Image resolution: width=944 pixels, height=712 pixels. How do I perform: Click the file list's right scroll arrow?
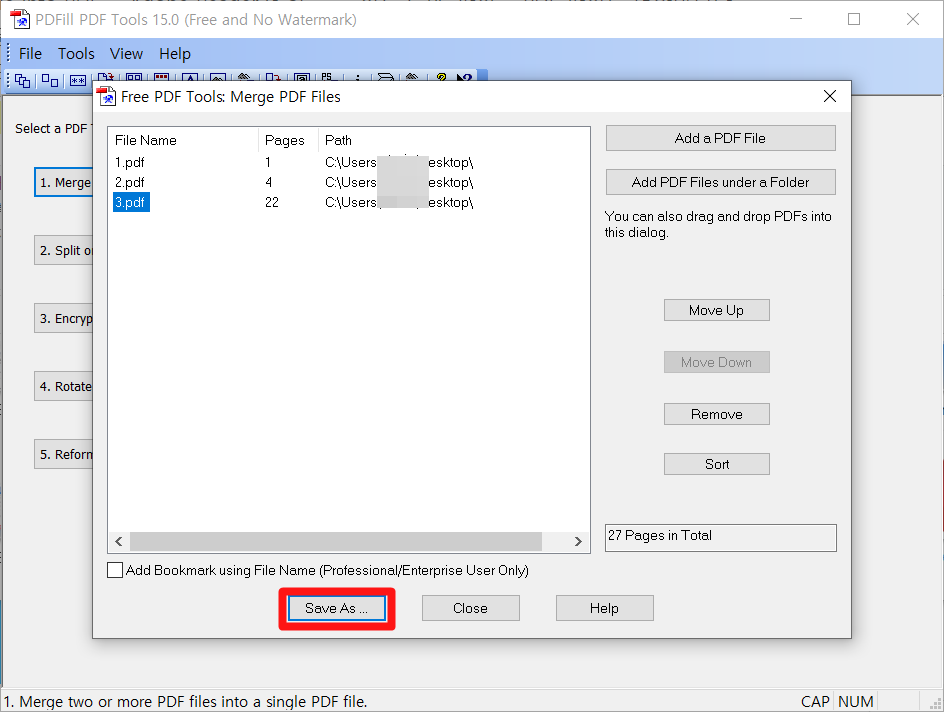click(578, 541)
